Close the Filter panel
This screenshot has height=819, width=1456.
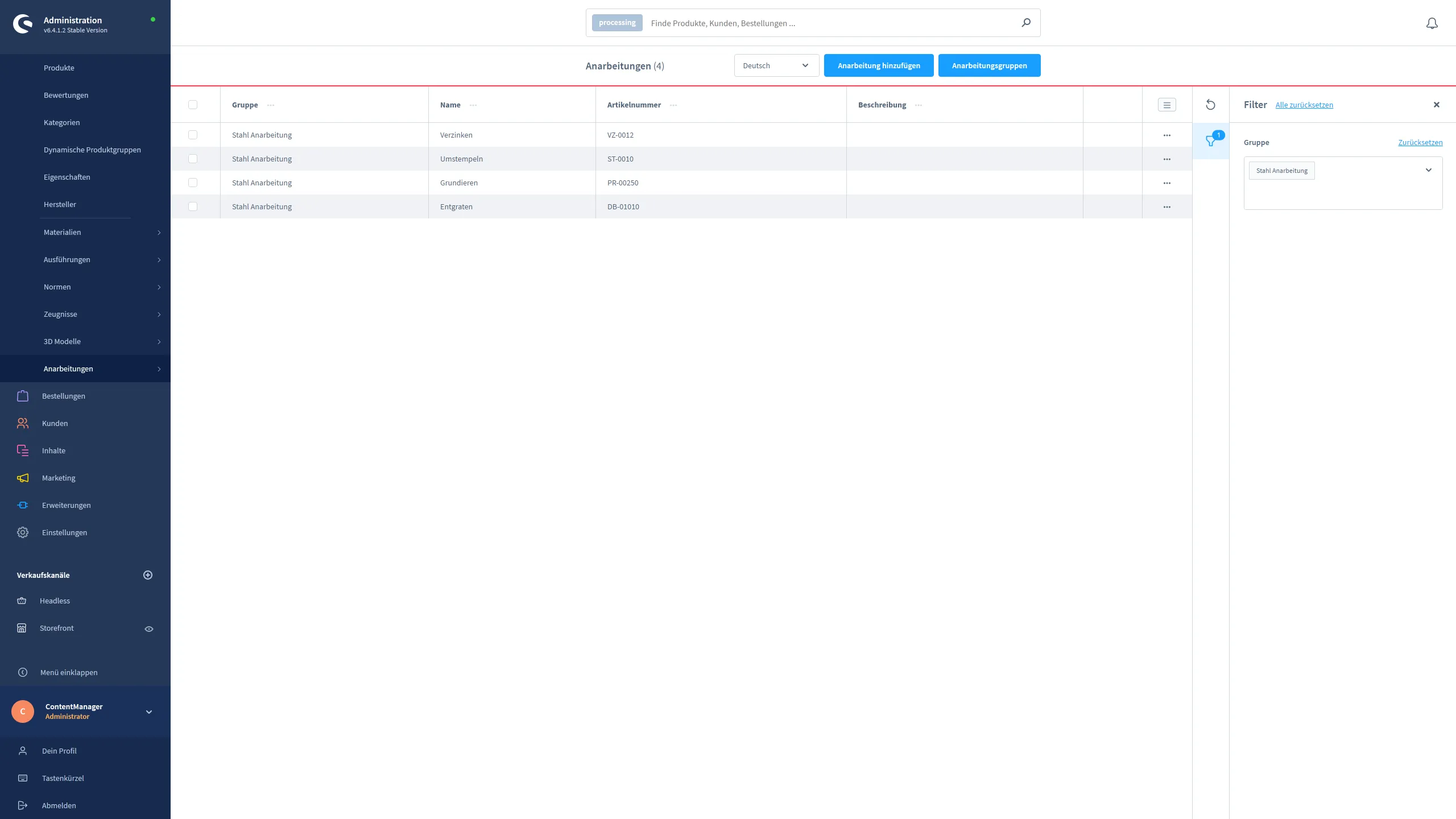coord(1437,105)
